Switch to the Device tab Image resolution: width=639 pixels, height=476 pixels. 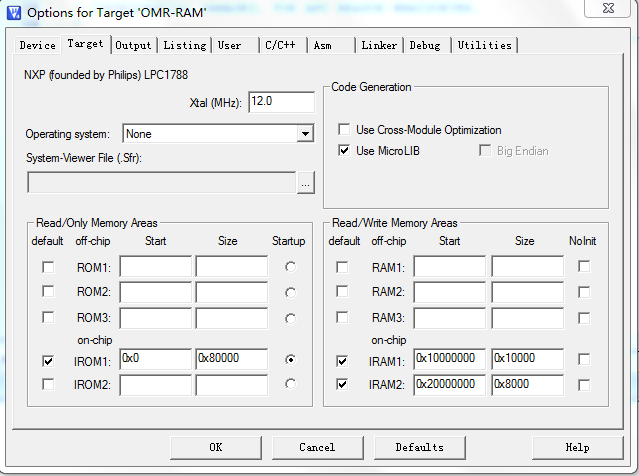point(37,45)
